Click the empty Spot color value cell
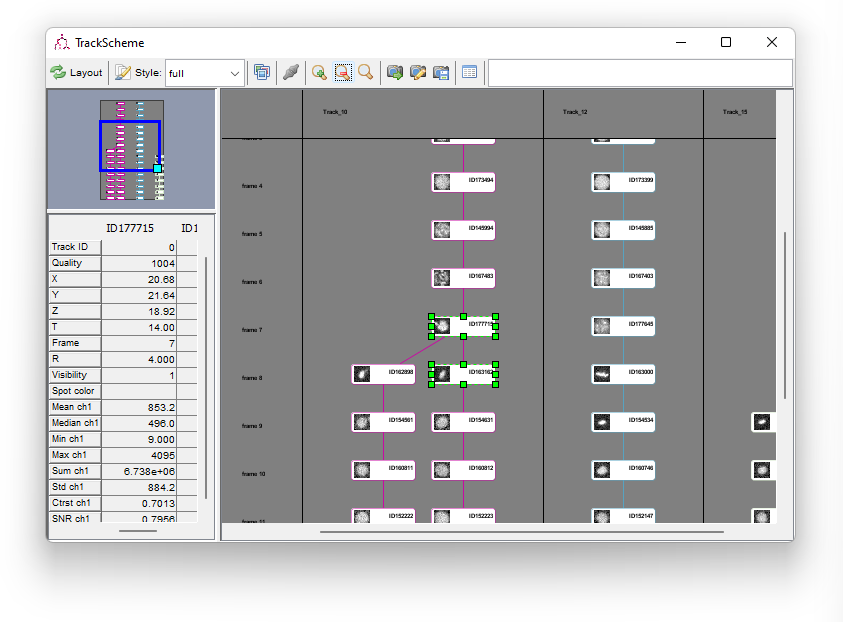 pyautogui.click(x=139, y=391)
